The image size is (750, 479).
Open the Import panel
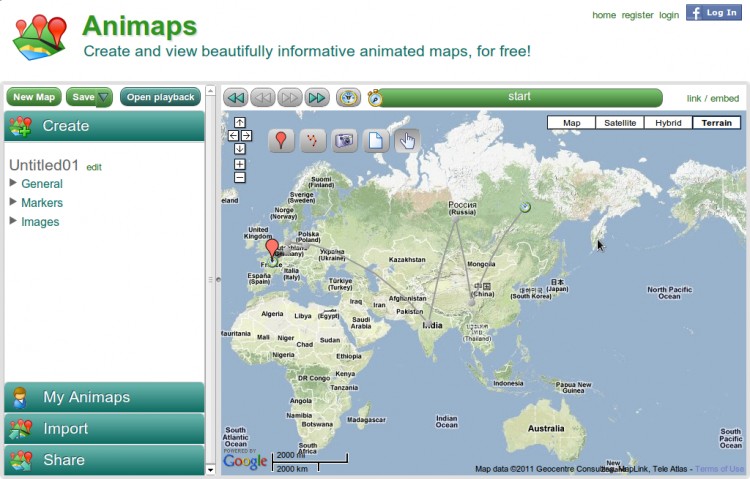pos(104,429)
